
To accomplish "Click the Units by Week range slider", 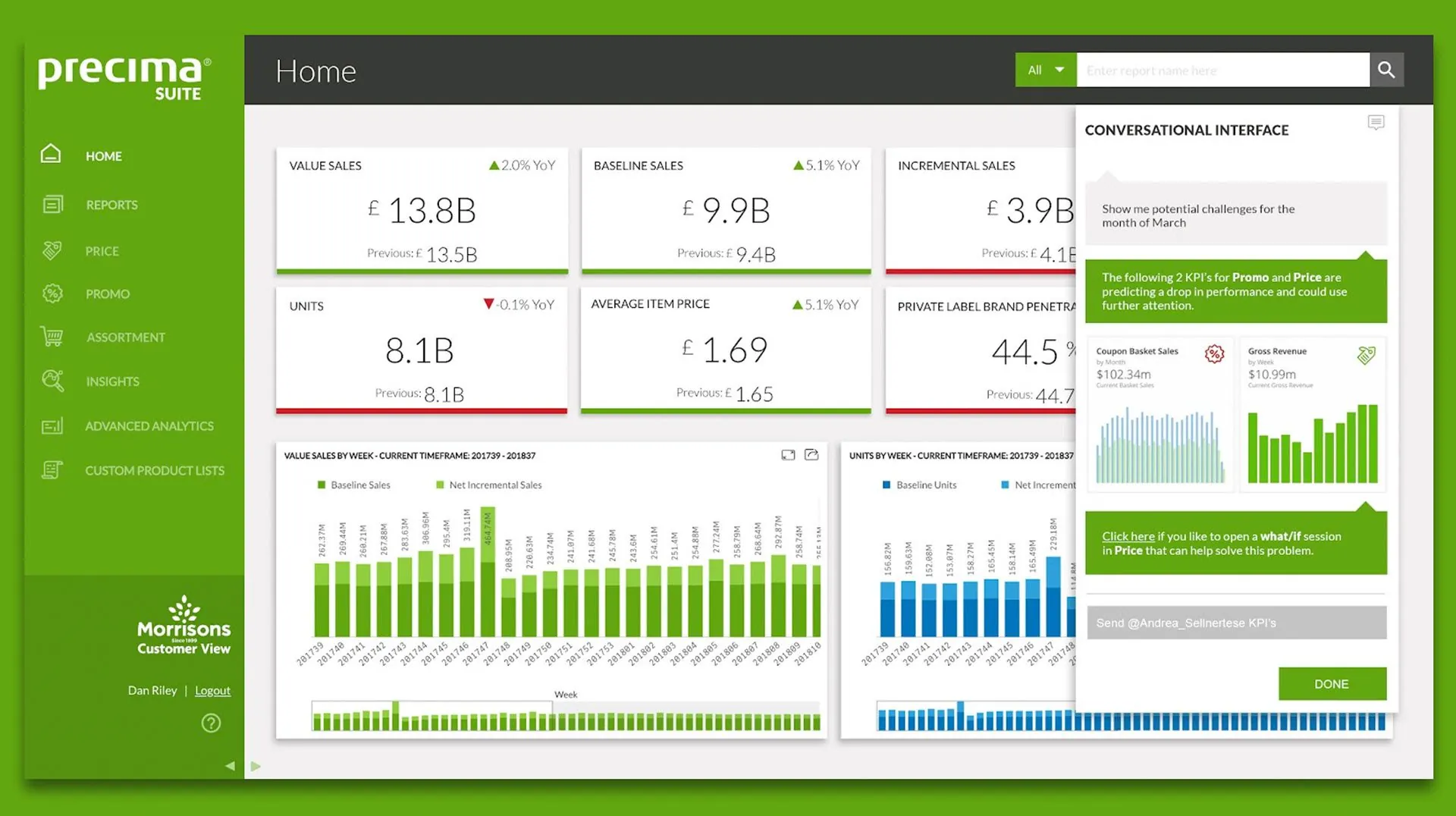I will coord(1131,717).
